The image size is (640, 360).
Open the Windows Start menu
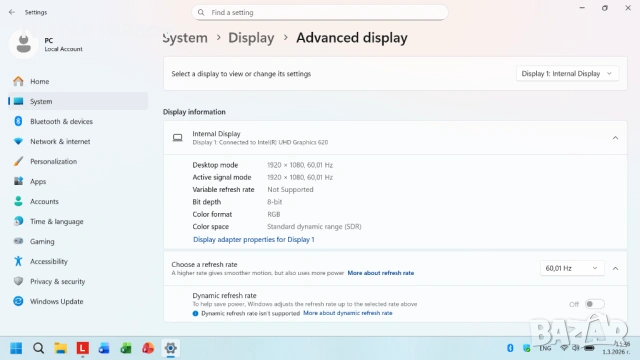tap(16, 348)
